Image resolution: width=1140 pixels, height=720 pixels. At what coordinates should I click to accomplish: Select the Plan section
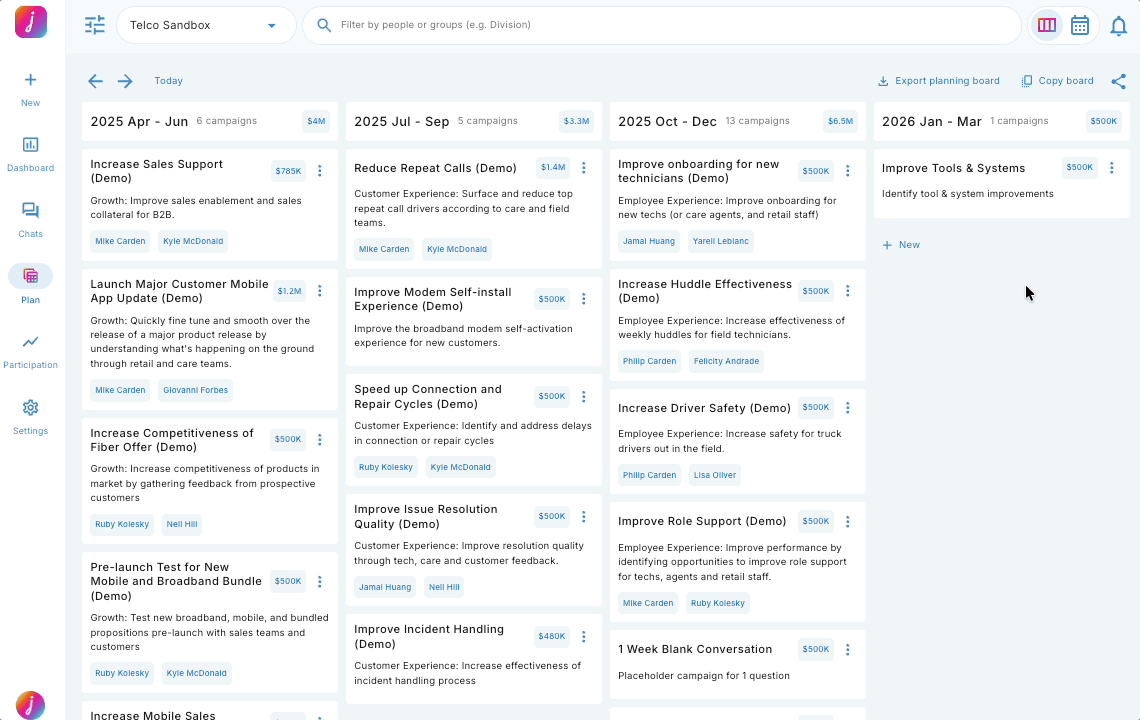(x=30, y=283)
